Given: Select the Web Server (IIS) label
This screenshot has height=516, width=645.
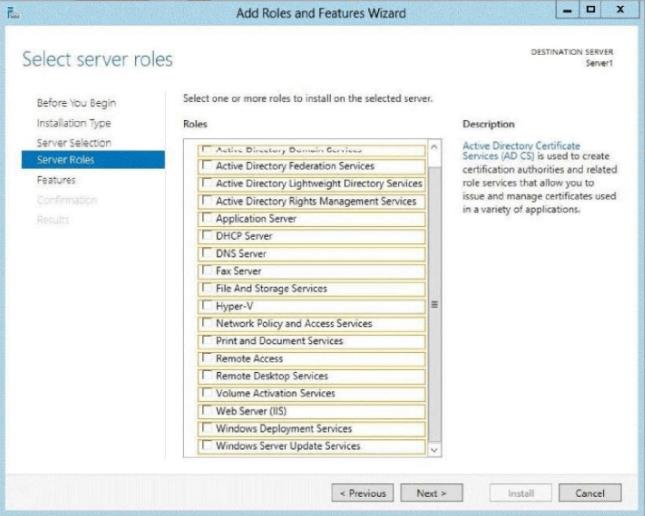Looking at the screenshot, I should point(251,411).
